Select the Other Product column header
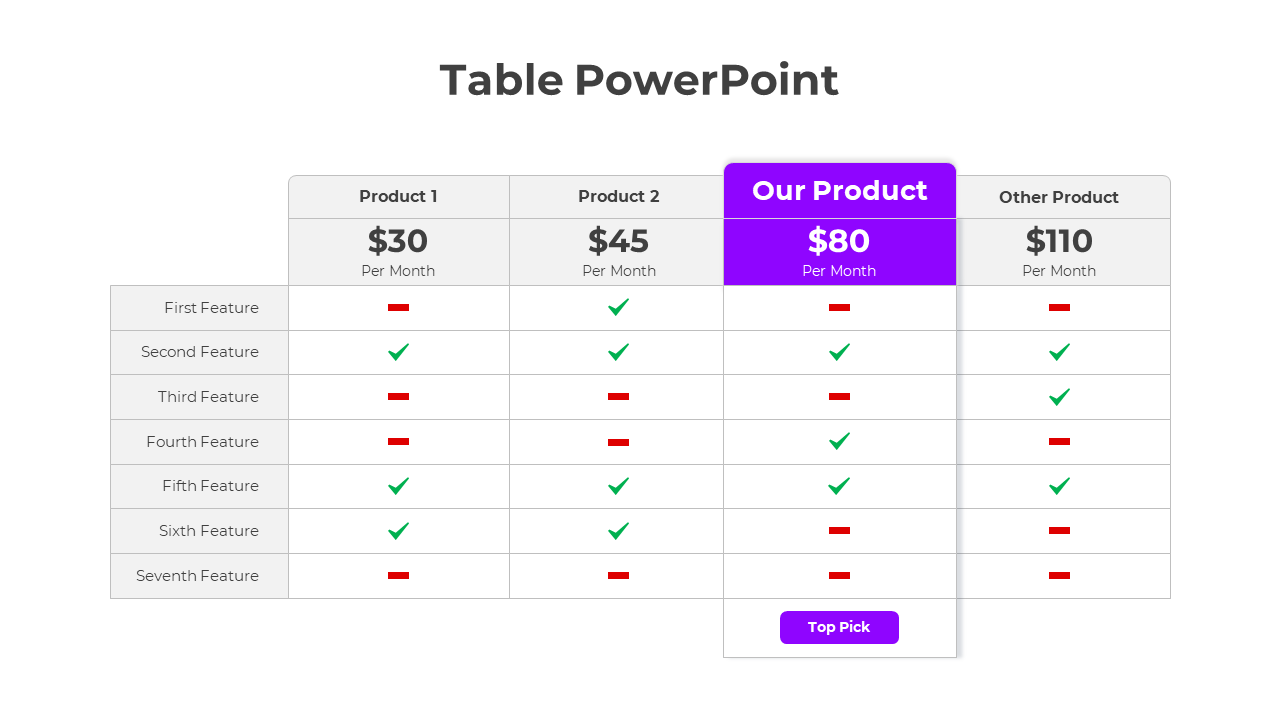The image size is (1280, 720). (1058, 198)
